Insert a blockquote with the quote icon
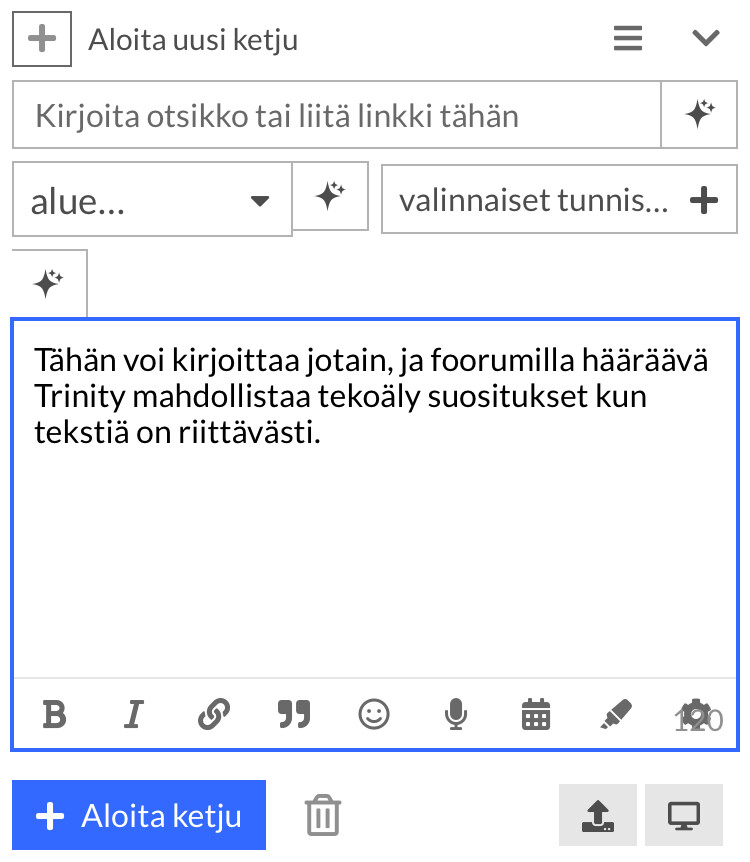750x862 pixels. 294,714
